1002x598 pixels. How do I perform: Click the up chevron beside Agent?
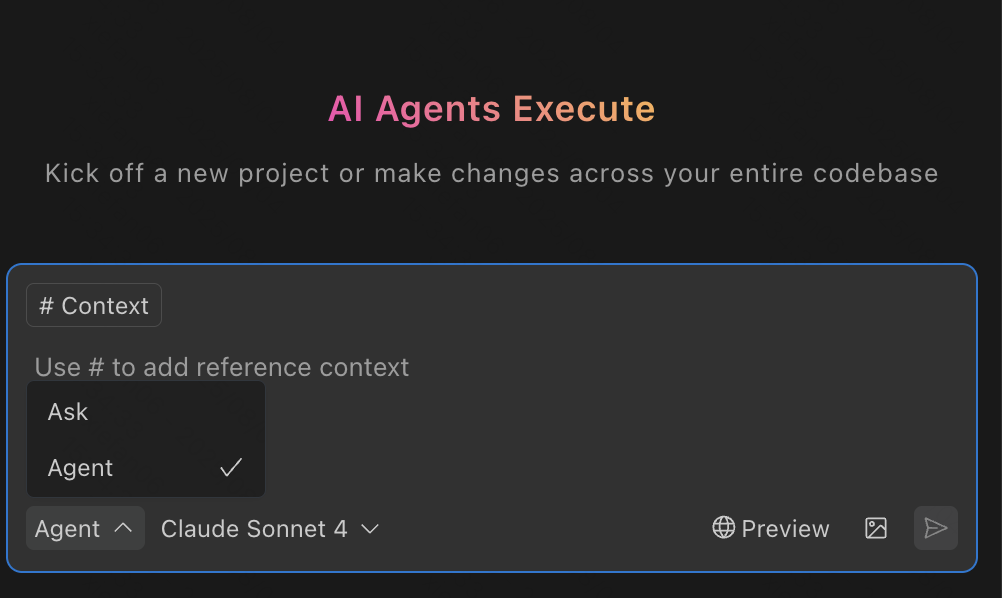[123, 528]
